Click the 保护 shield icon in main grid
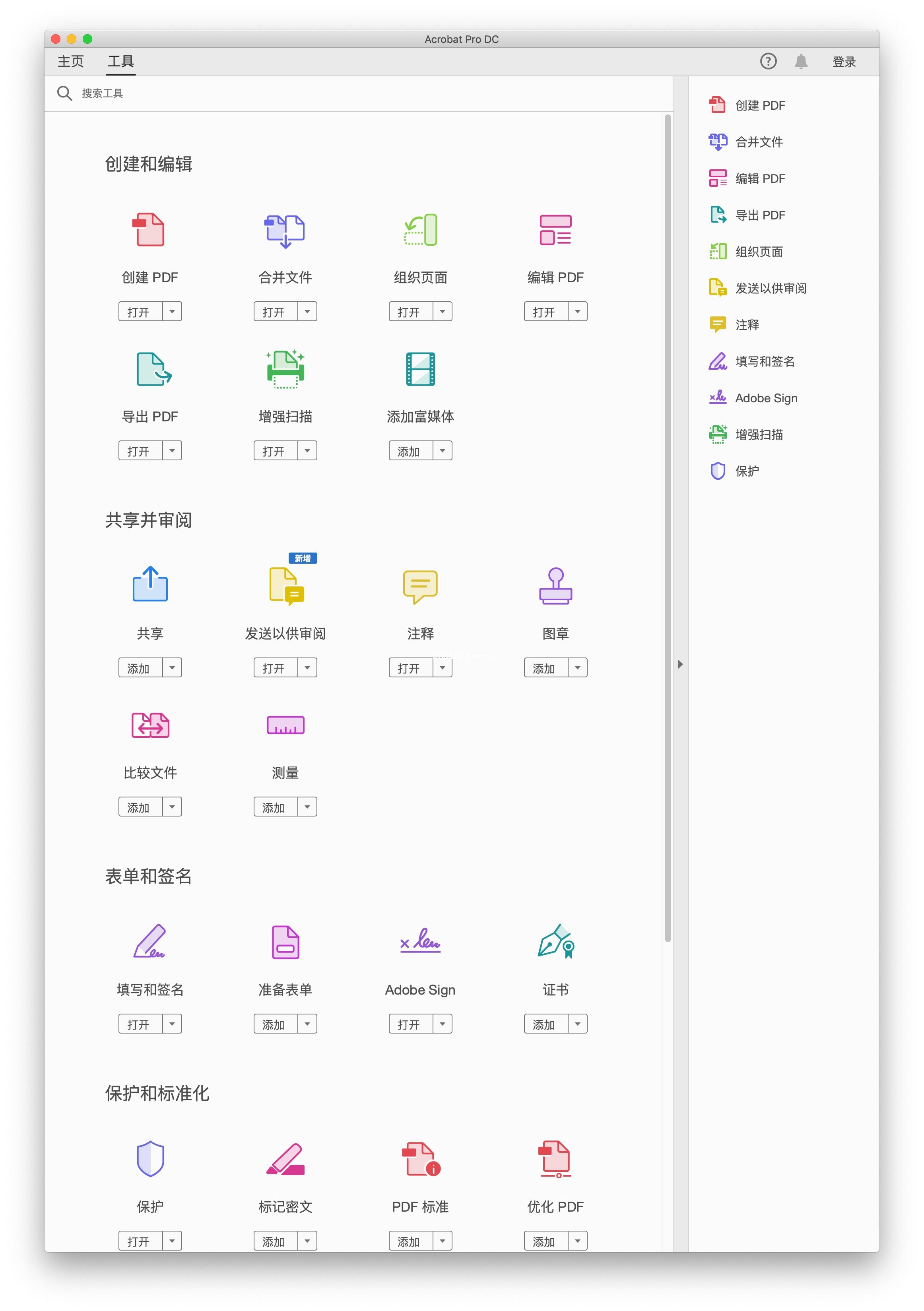This screenshot has width=924, height=1311. [x=150, y=1158]
